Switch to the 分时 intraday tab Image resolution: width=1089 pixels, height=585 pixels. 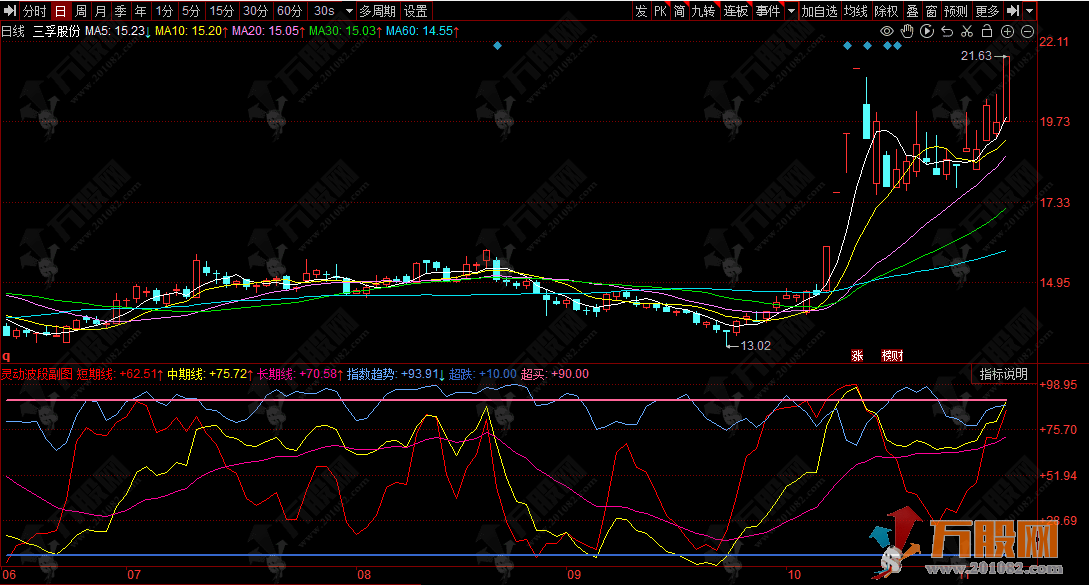pyautogui.click(x=35, y=11)
